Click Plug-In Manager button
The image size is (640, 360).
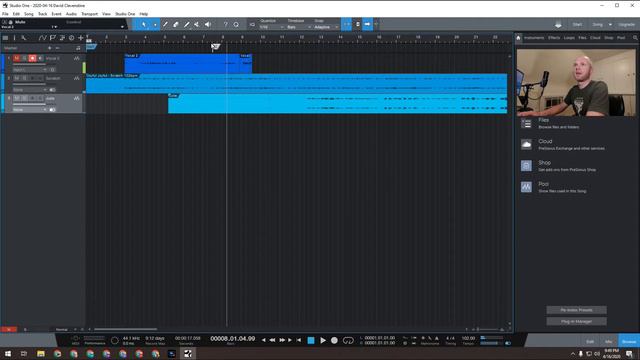point(576,321)
